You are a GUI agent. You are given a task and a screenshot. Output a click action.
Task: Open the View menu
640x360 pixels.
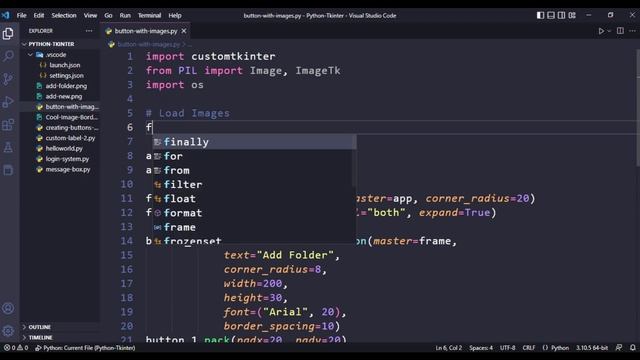pyautogui.click(x=90, y=16)
